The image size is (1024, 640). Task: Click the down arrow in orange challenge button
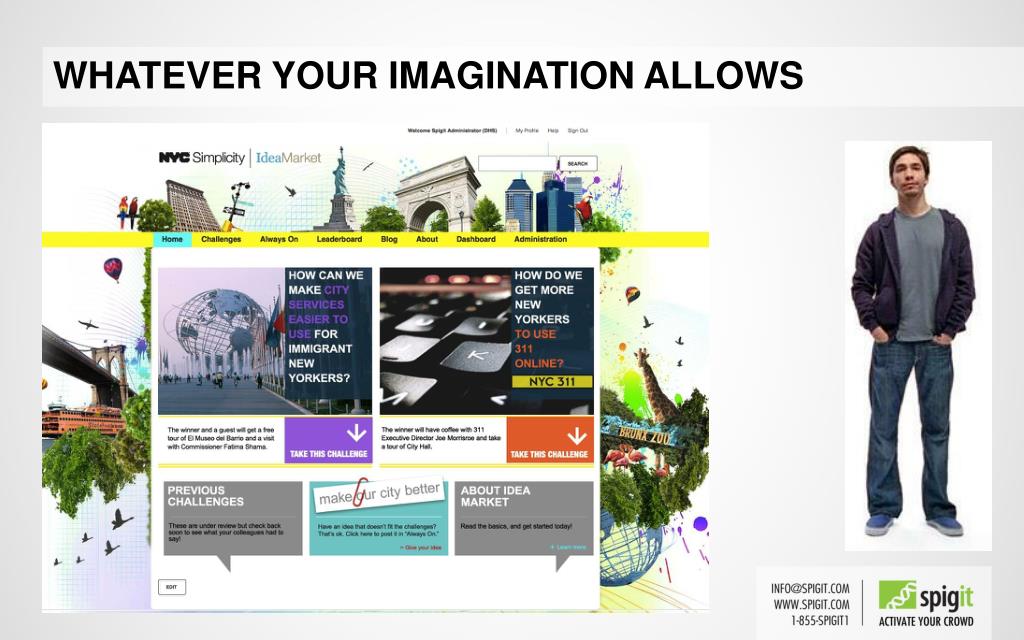pyautogui.click(x=577, y=436)
